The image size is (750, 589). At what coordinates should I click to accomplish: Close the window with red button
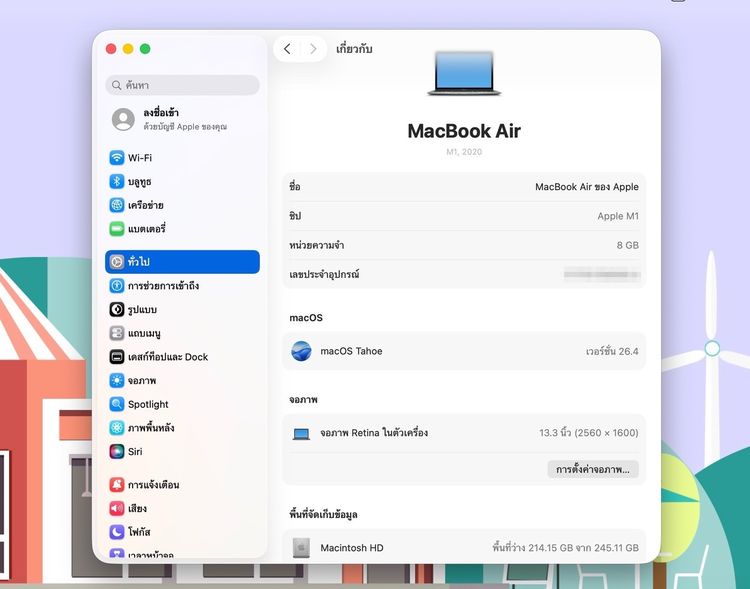[111, 49]
